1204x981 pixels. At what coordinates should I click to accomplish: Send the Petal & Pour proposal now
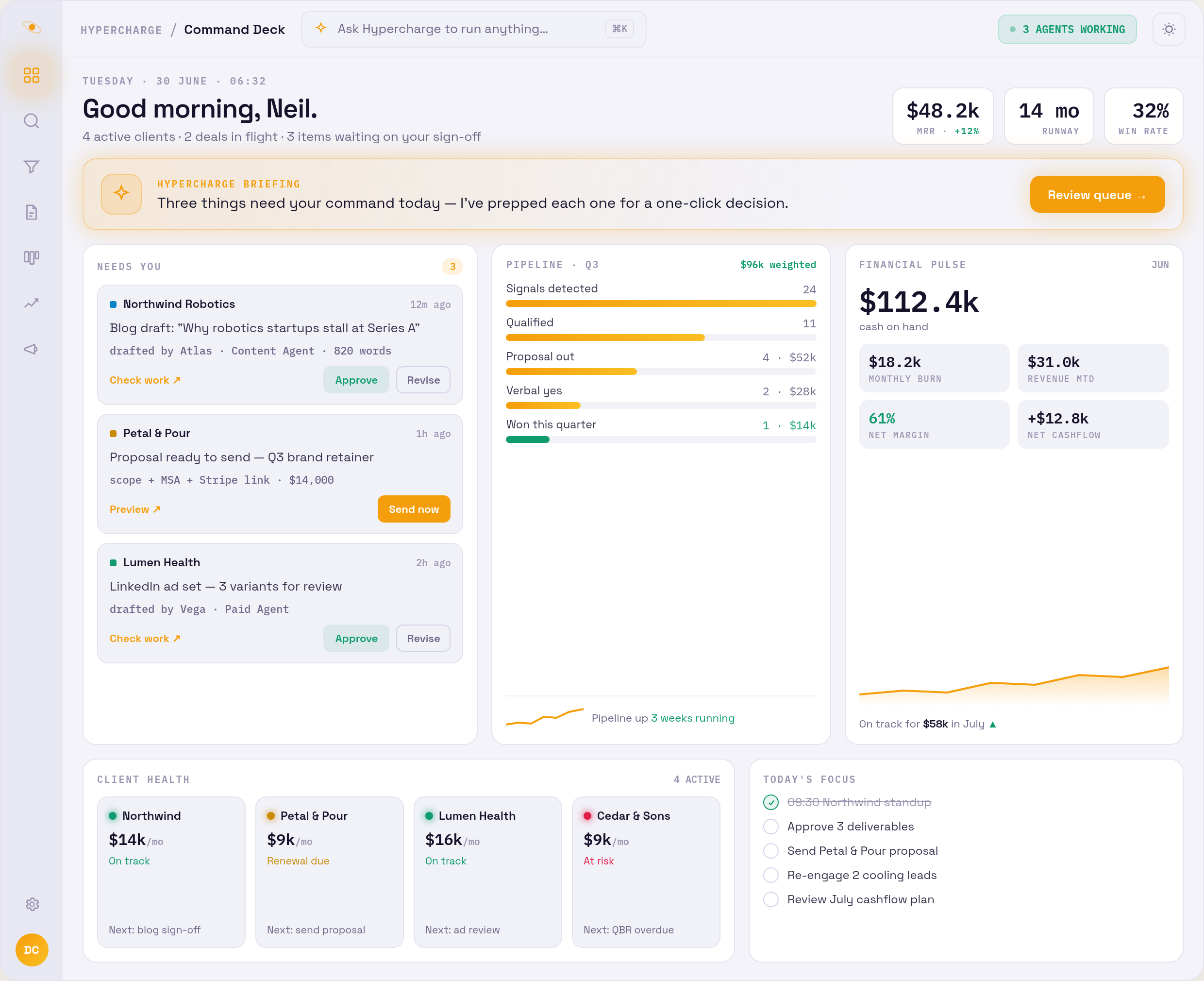click(x=414, y=509)
